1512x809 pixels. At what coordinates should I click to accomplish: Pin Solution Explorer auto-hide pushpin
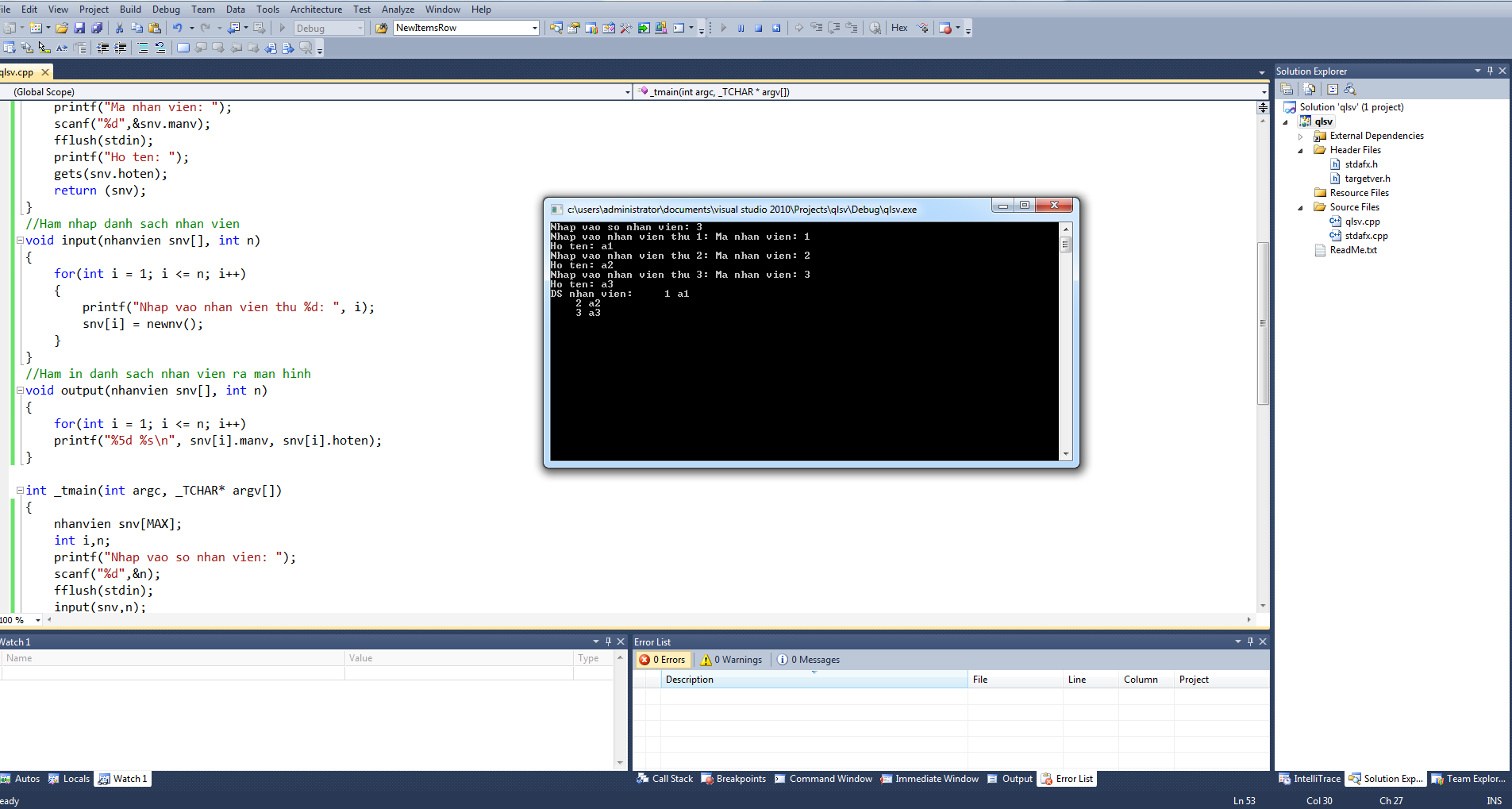coord(1490,71)
